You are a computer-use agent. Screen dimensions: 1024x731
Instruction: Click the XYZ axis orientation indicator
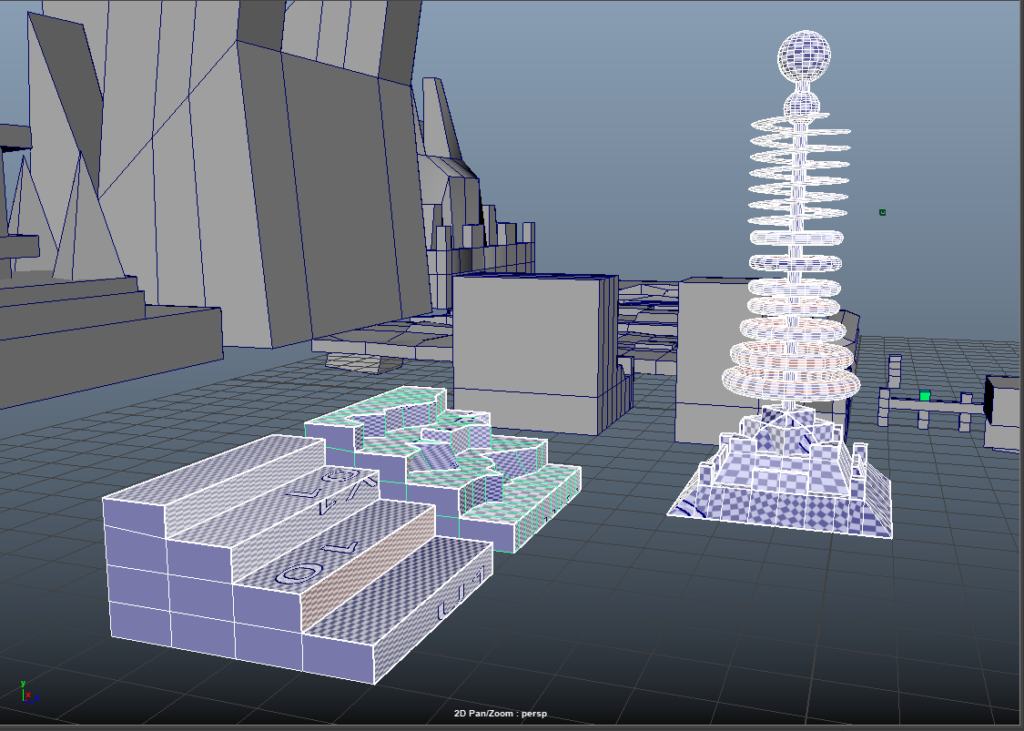tap(25, 690)
